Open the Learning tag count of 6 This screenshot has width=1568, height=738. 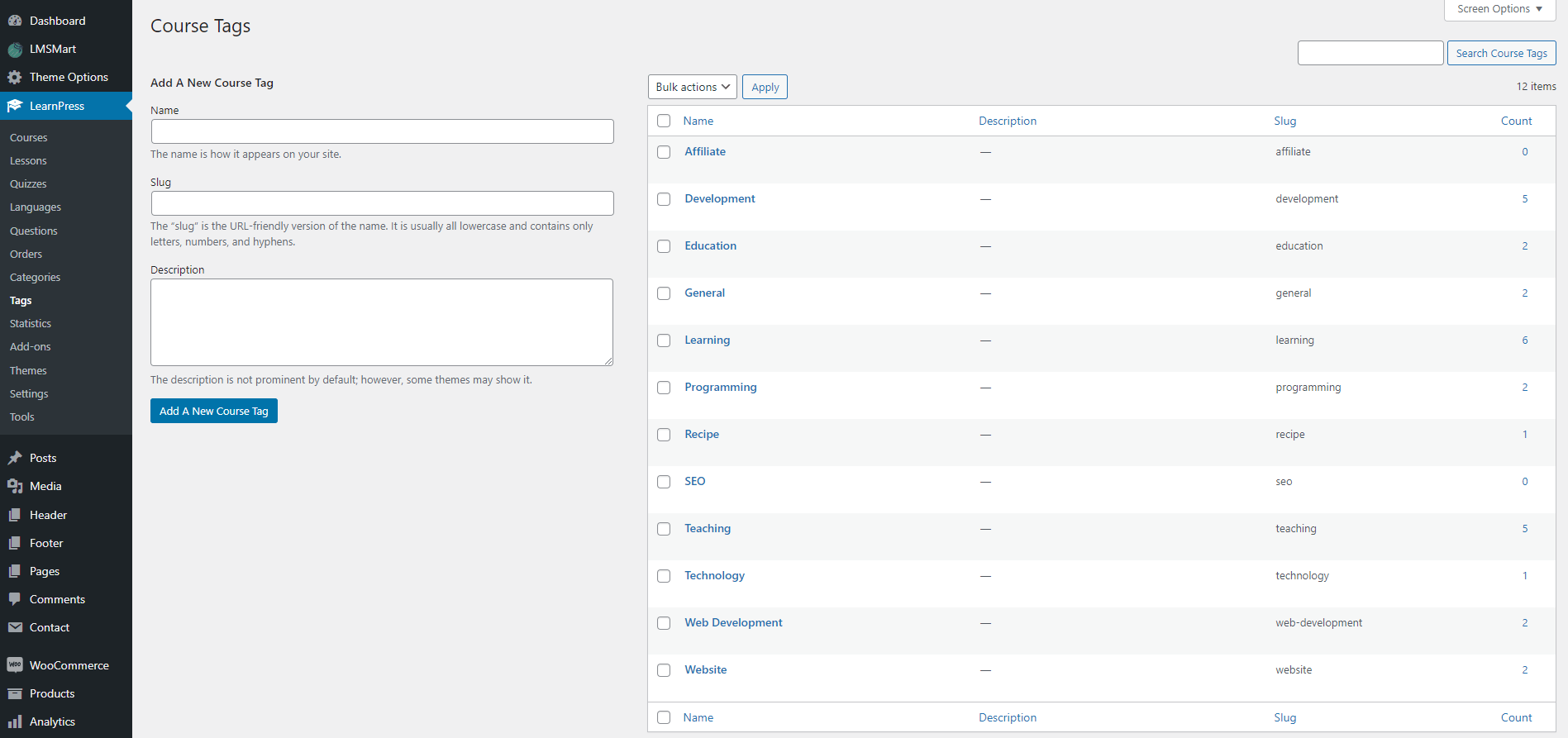(x=1525, y=340)
